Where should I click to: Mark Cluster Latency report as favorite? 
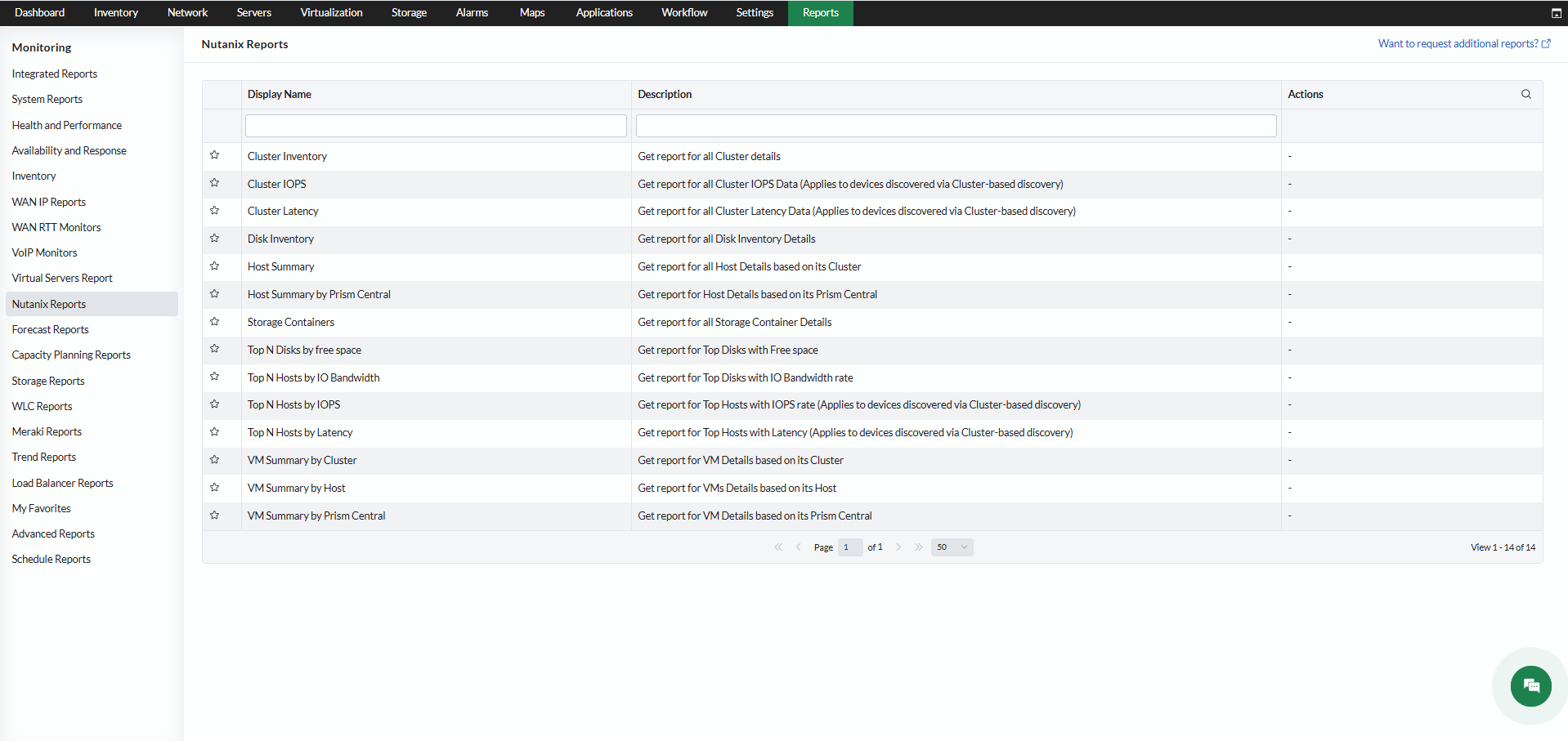click(214, 211)
